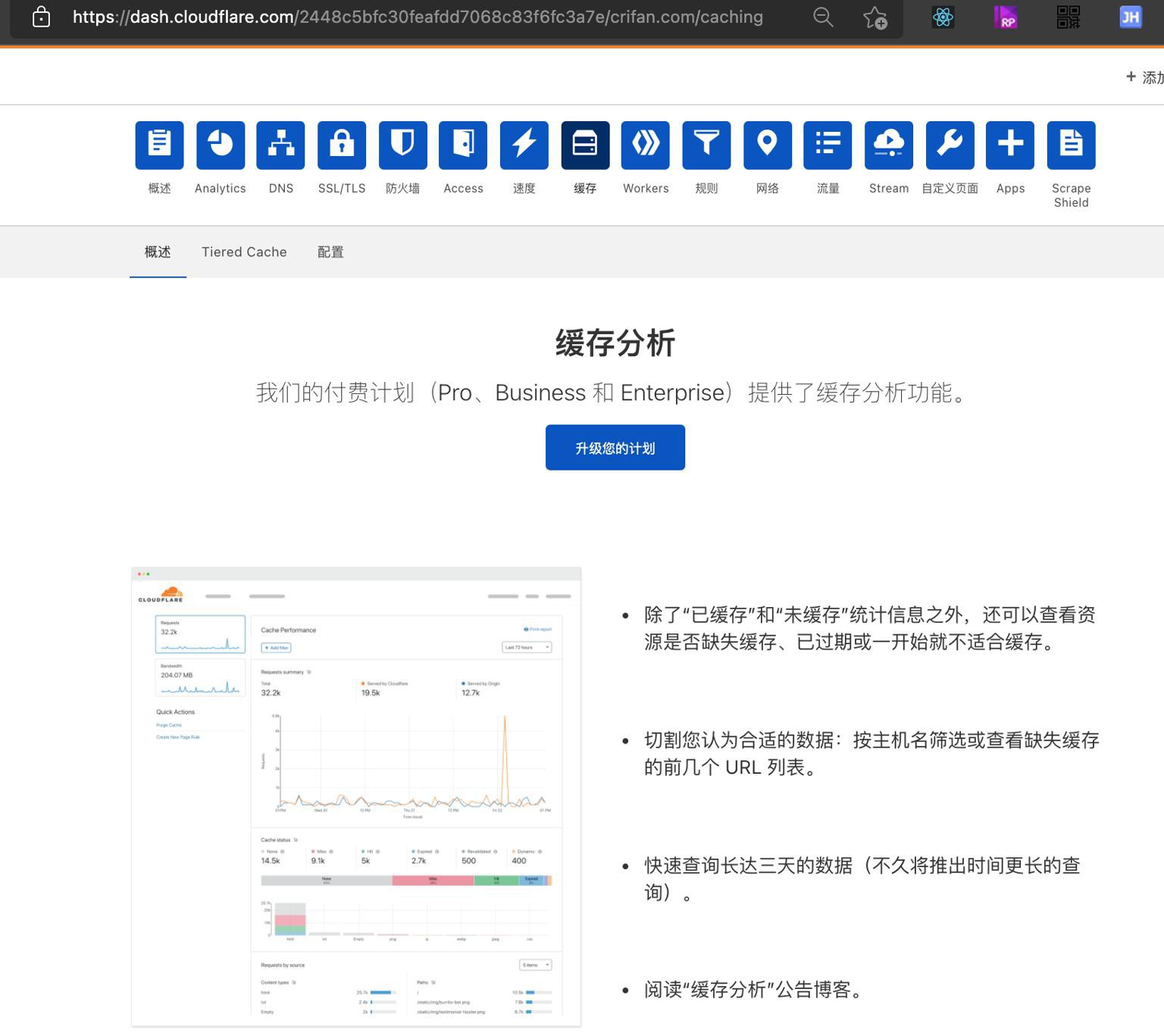1164x1036 pixels.
Task: Click the 自定义页面 text label
Action: tap(950, 188)
